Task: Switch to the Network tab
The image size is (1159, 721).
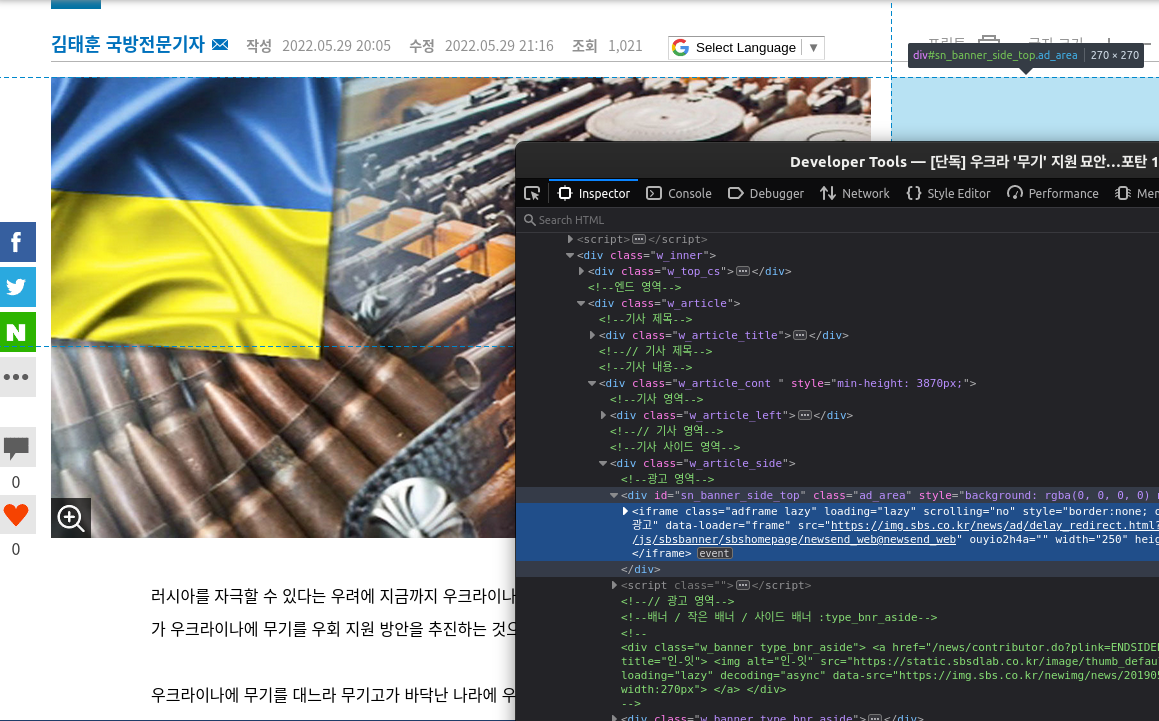Action: tap(854, 193)
